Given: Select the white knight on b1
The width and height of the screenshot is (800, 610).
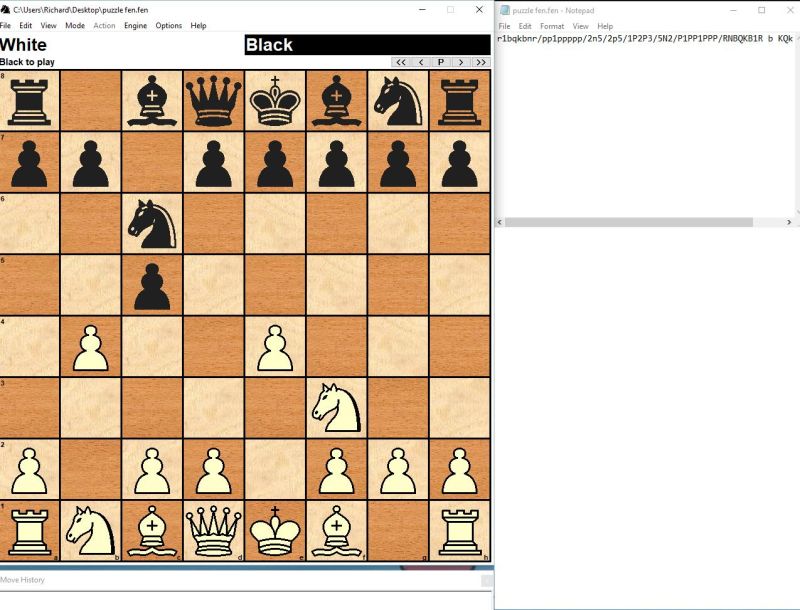Looking at the screenshot, I should tap(91, 528).
